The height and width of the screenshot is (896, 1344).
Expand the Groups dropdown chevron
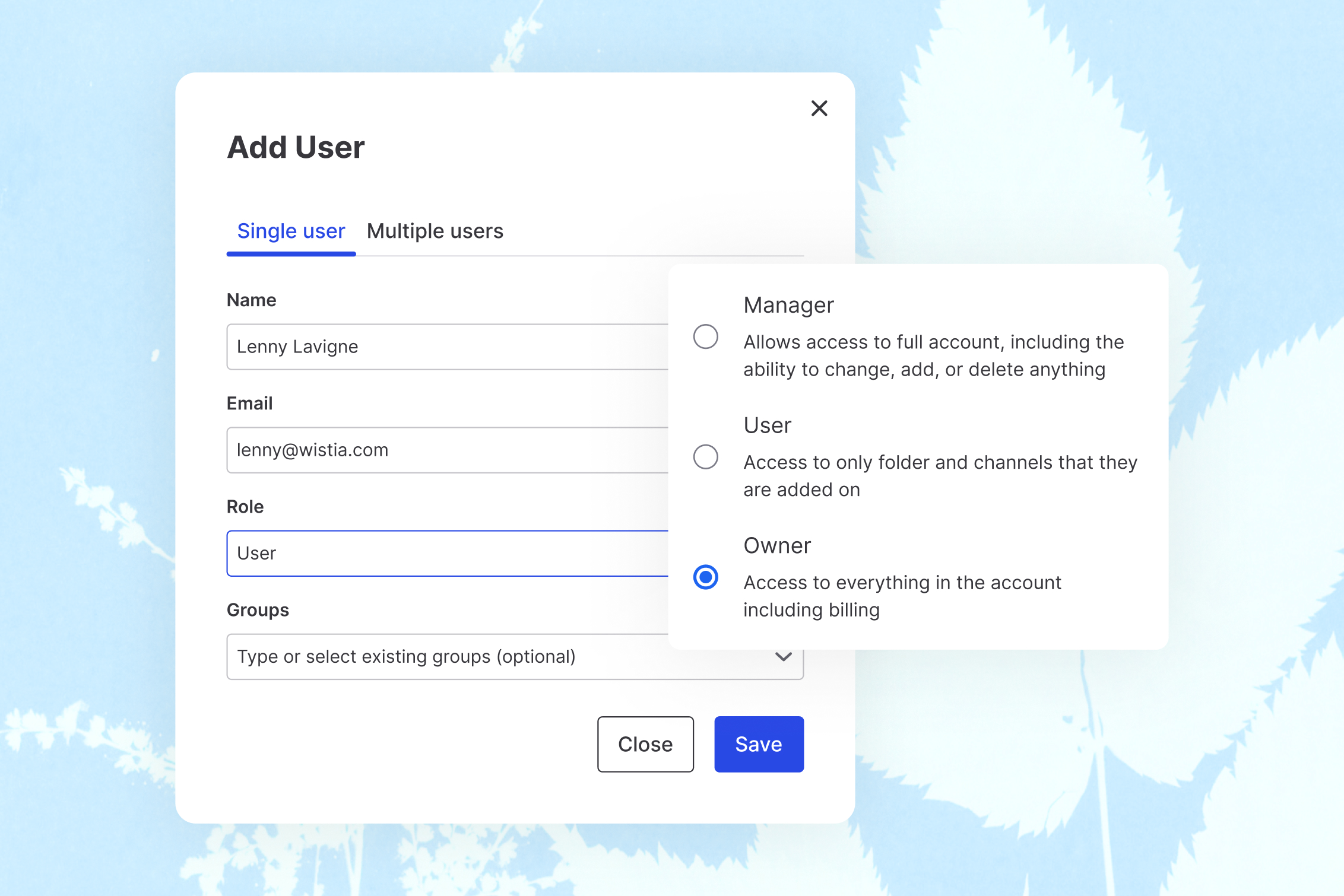pos(782,657)
